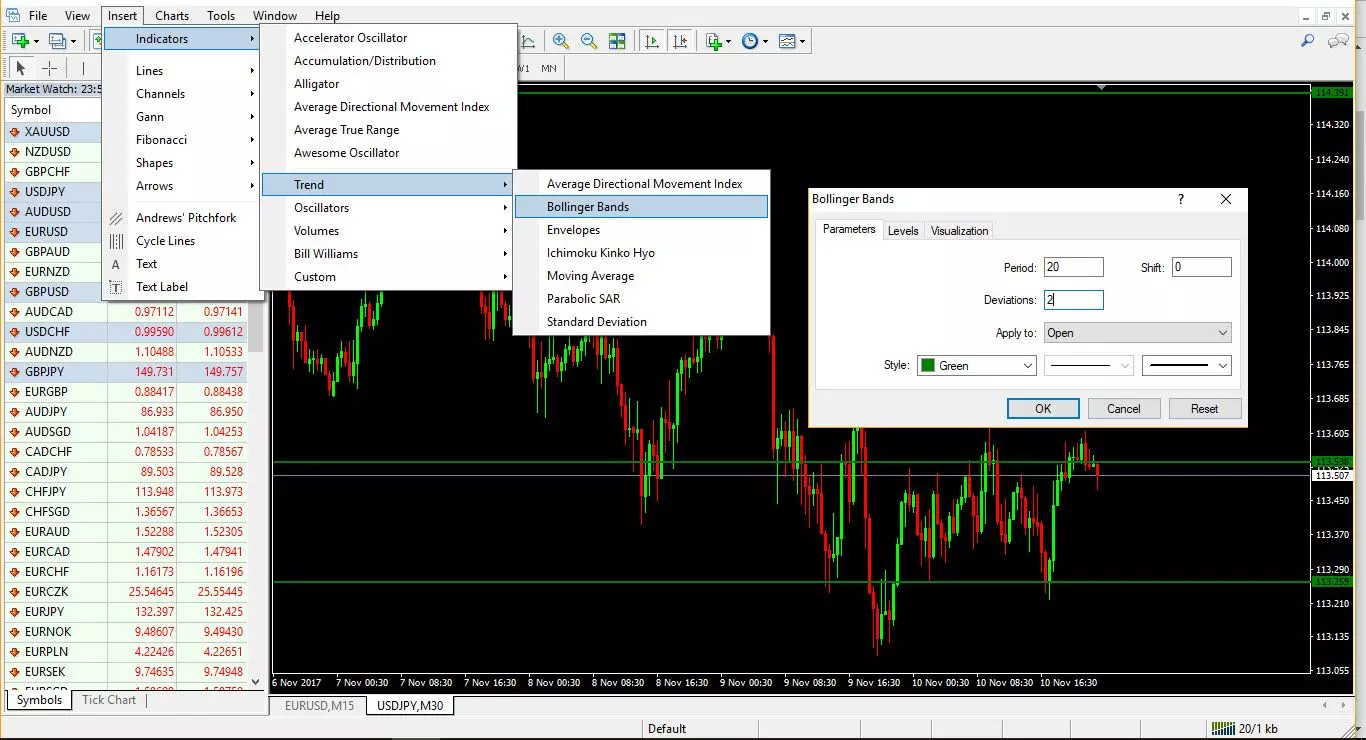Open the Indicators list dropdown arrow

(729, 42)
